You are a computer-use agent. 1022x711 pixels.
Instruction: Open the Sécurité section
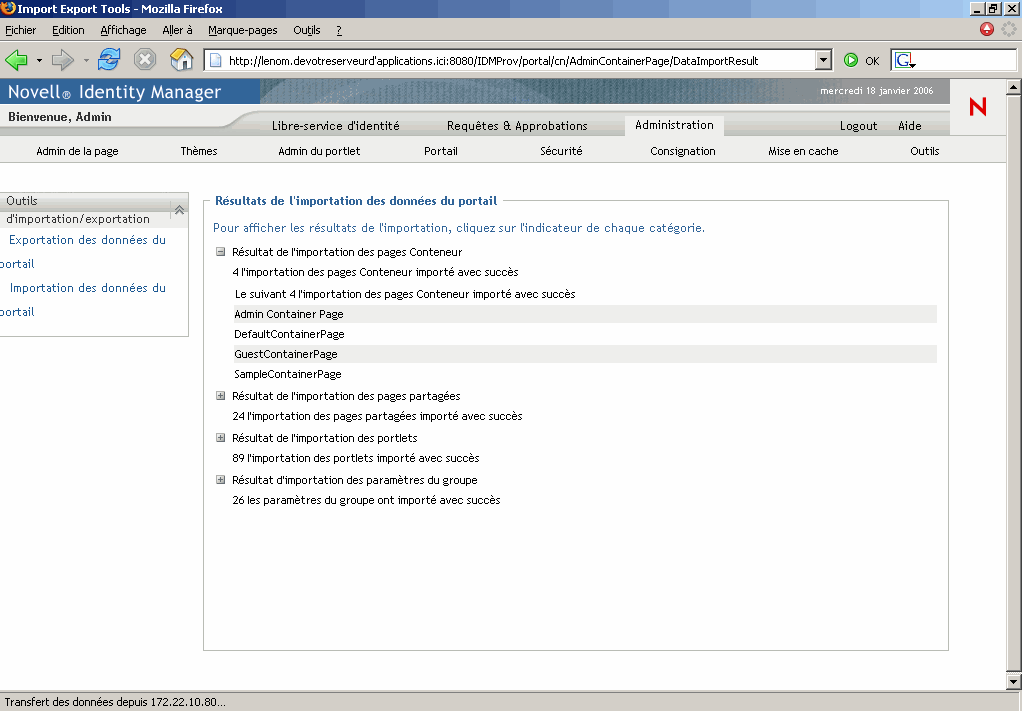[561, 151]
